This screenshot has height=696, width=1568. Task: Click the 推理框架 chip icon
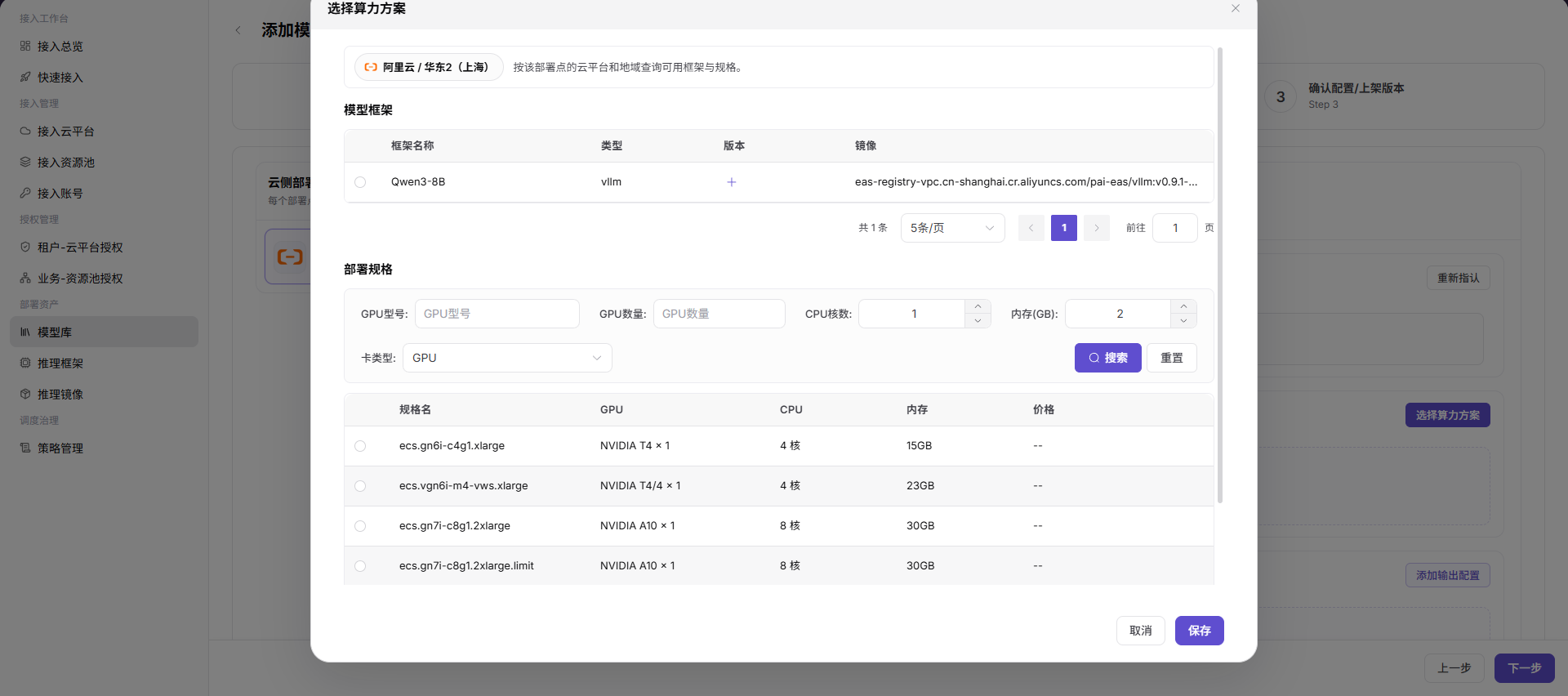point(25,363)
